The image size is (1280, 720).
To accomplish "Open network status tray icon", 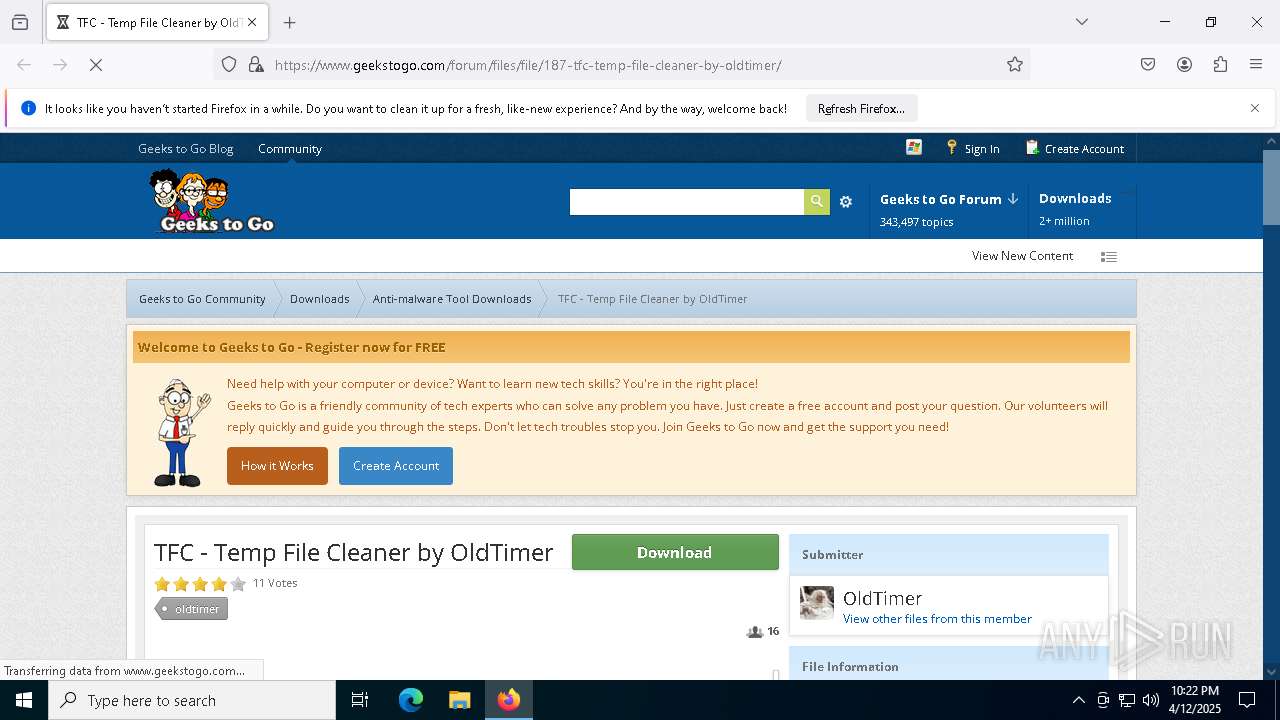I will pos(1127,700).
